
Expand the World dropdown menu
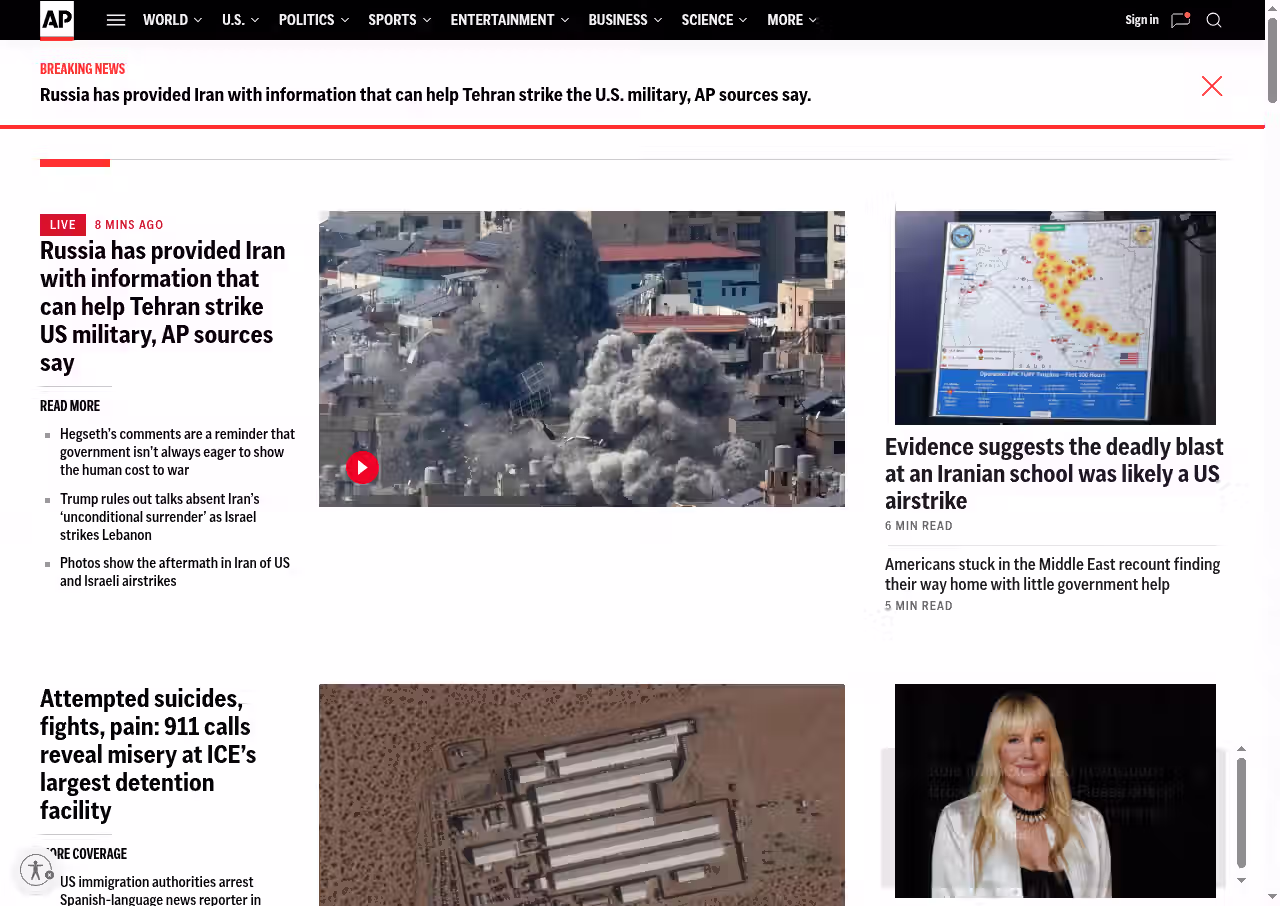[172, 20]
